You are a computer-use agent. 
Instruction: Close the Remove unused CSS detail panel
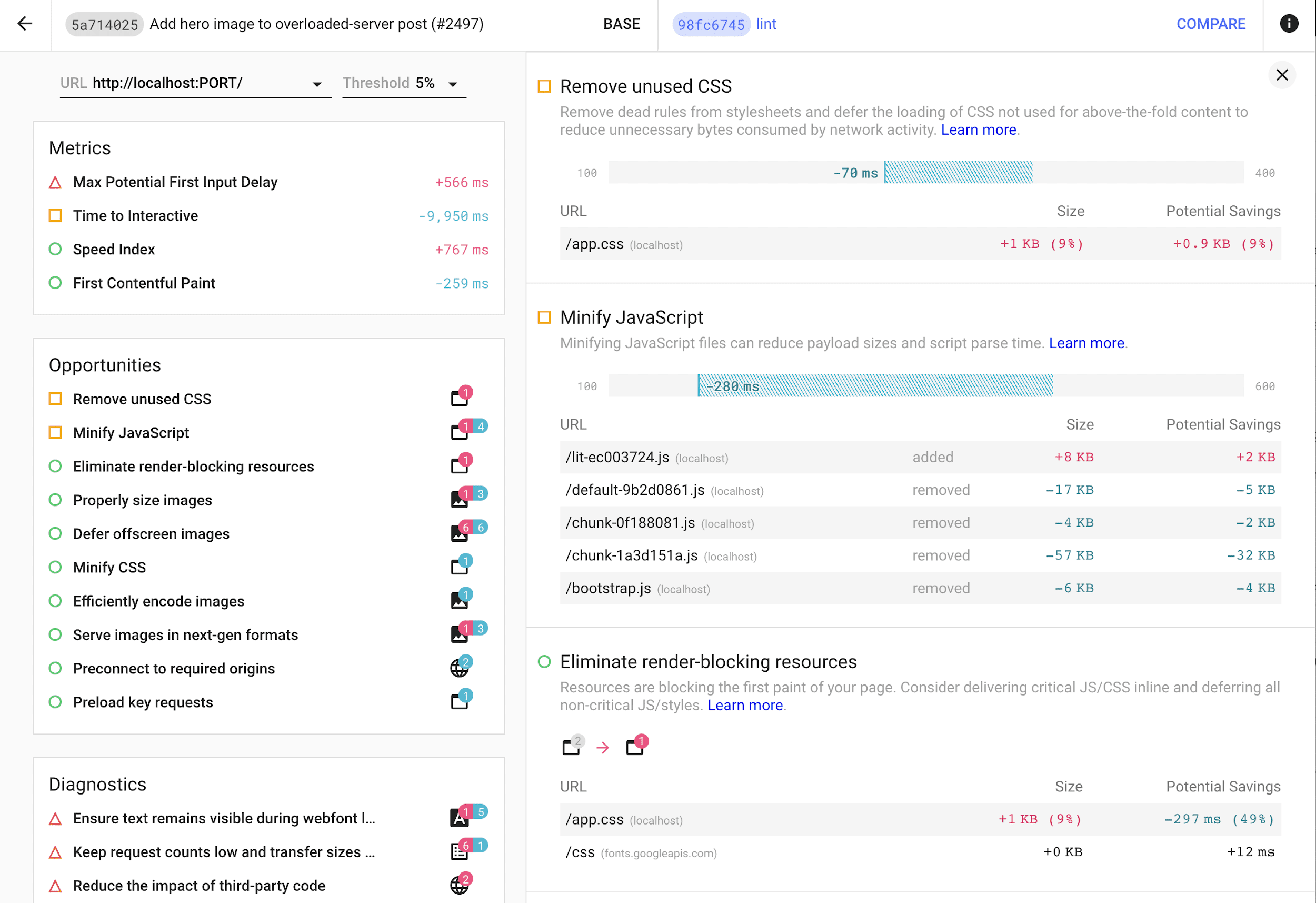(1282, 75)
